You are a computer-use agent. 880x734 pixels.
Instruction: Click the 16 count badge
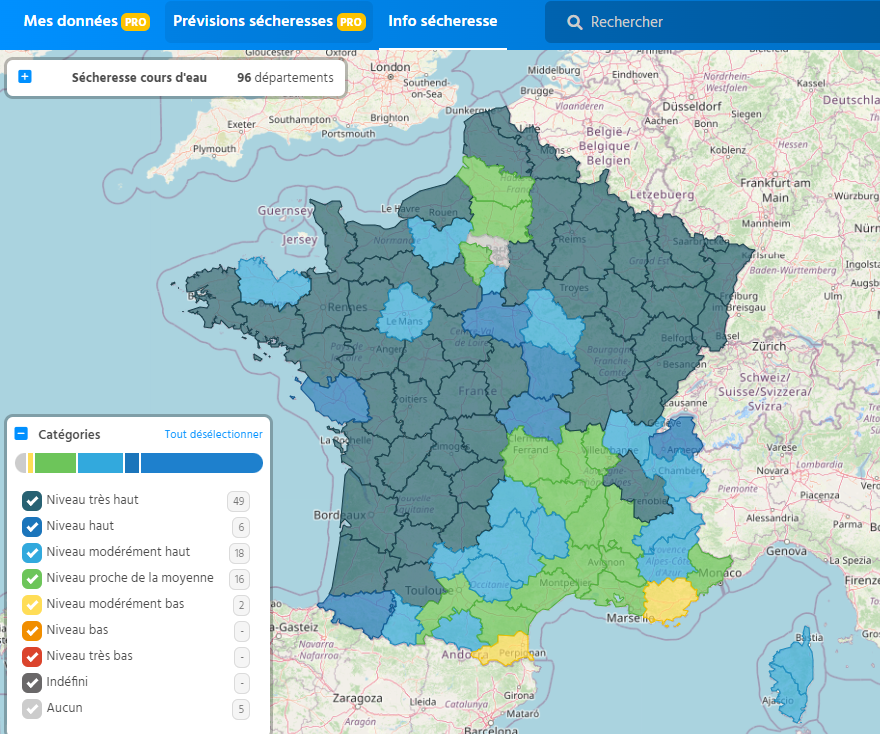coord(240,579)
